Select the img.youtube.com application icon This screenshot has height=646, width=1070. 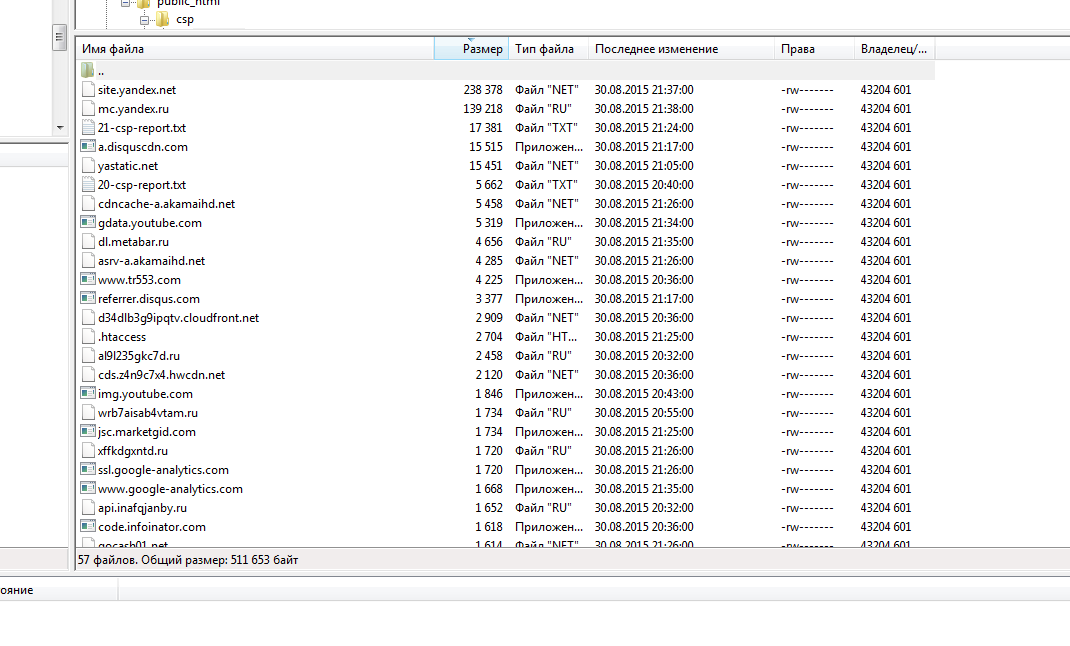[x=87, y=393]
